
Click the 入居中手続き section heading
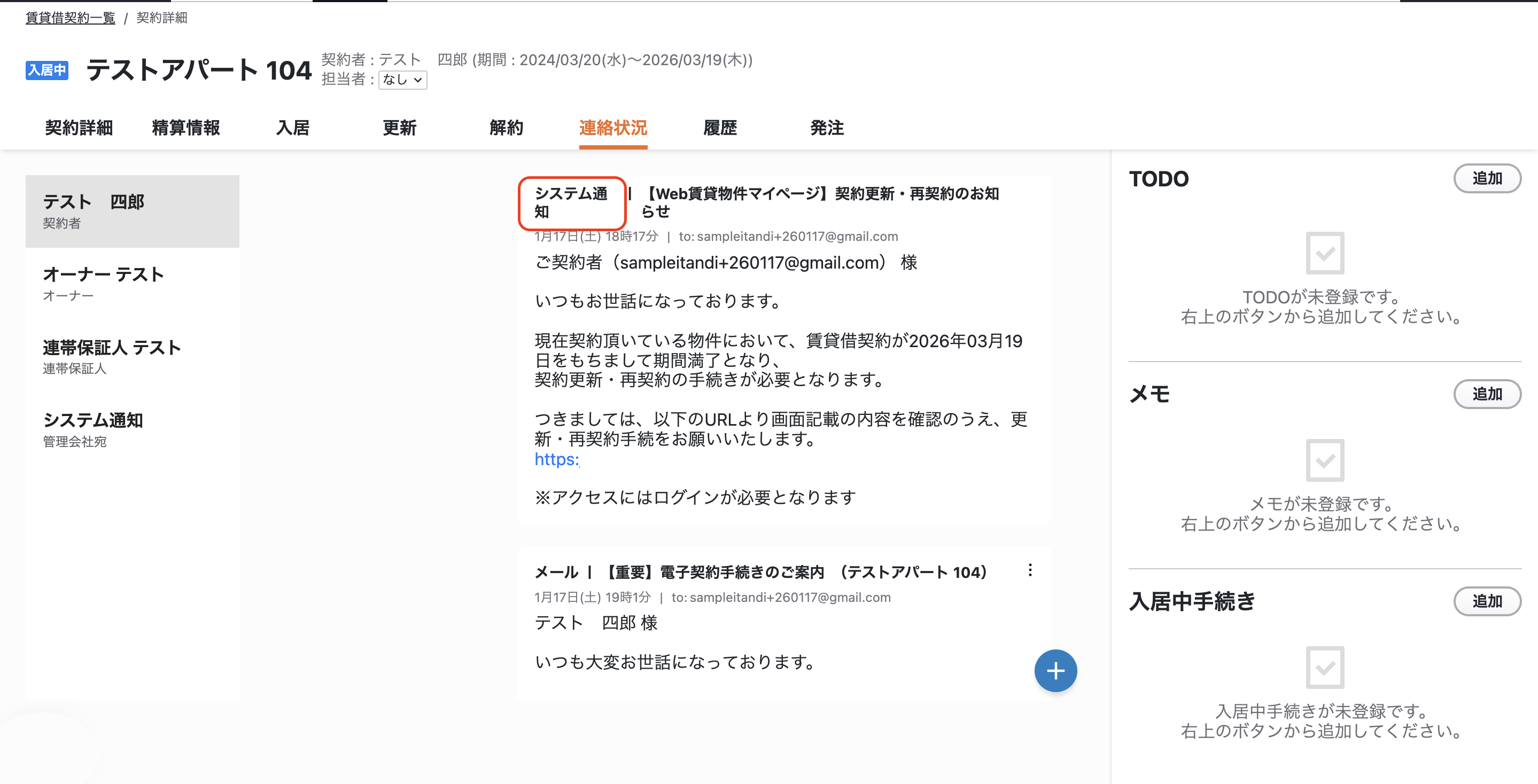[x=1192, y=601]
